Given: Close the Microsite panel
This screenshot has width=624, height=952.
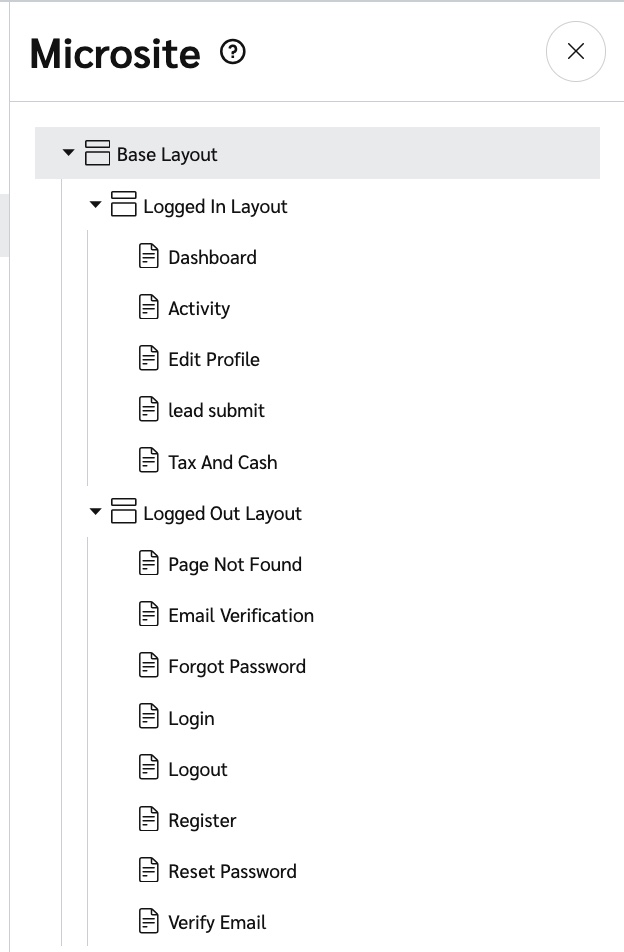Looking at the screenshot, I should pos(575,52).
